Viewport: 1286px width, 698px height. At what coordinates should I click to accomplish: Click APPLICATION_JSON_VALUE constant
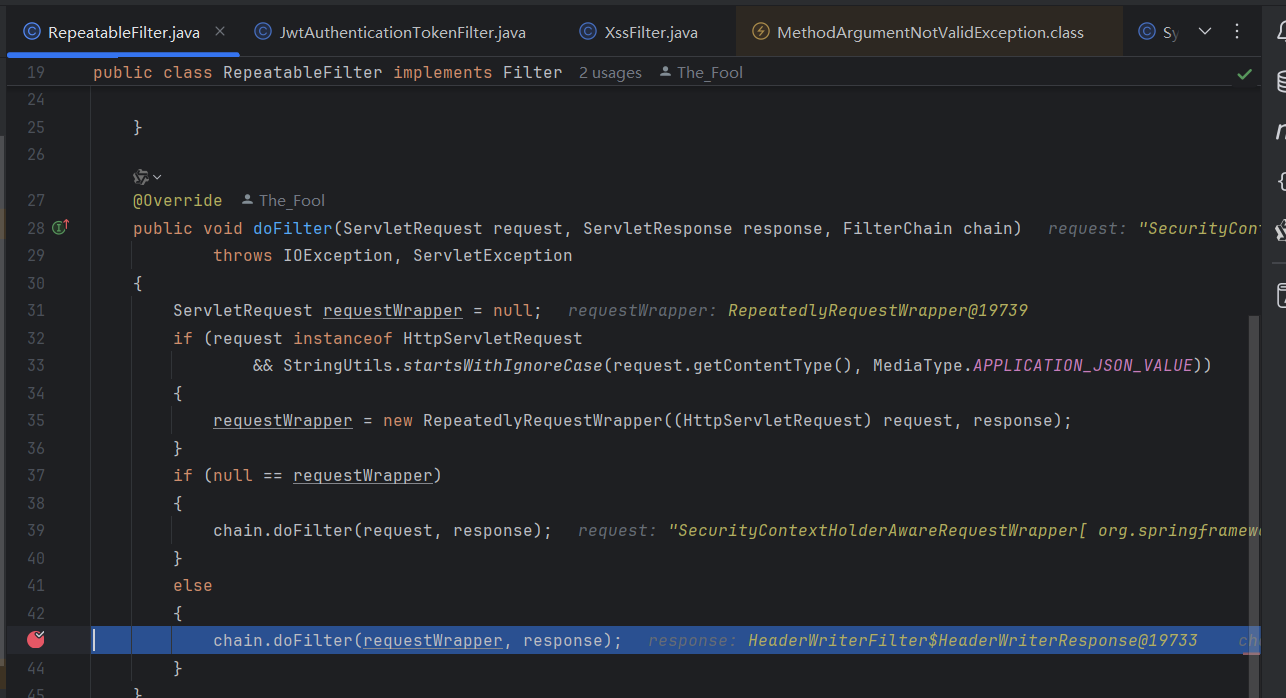click(1083, 365)
